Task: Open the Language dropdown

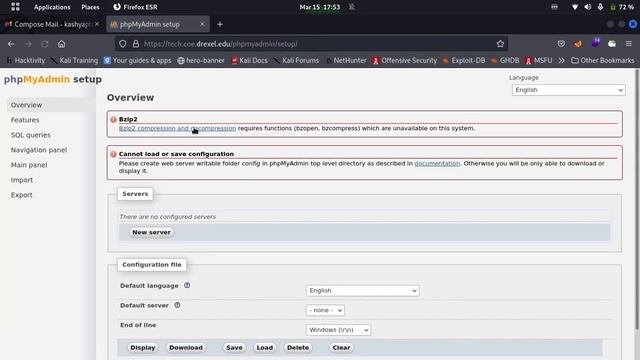Action: pos(569,90)
